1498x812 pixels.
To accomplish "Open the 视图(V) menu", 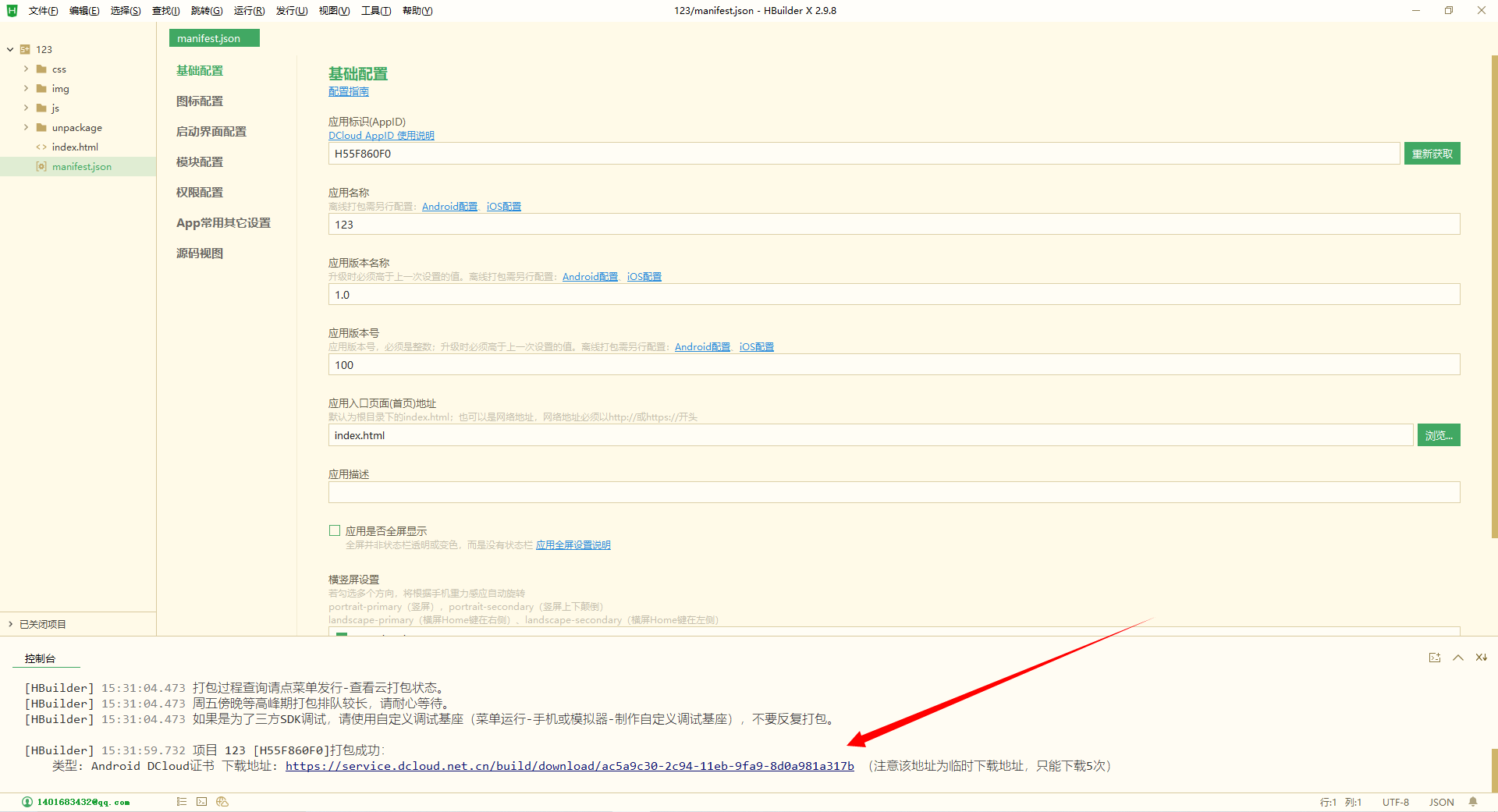I will (x=334, y=10).
